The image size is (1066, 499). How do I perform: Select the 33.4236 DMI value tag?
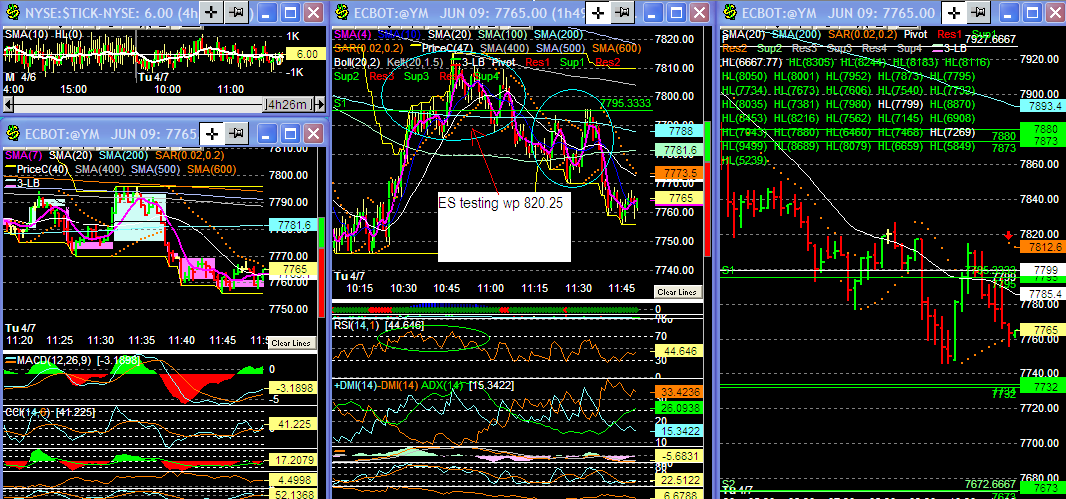(x=681, y=392)
